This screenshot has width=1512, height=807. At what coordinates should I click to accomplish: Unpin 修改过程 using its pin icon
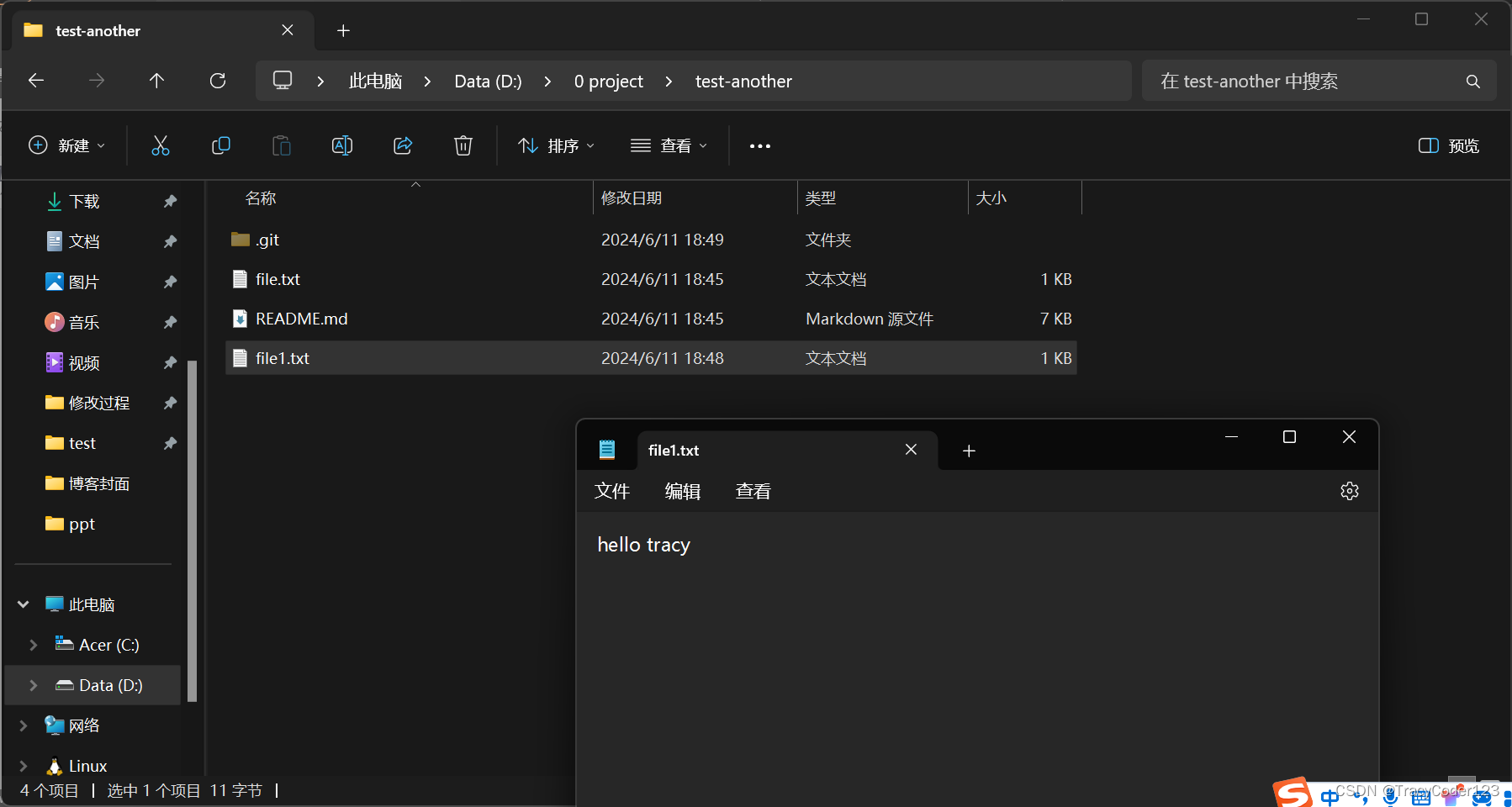click(170, 403)
